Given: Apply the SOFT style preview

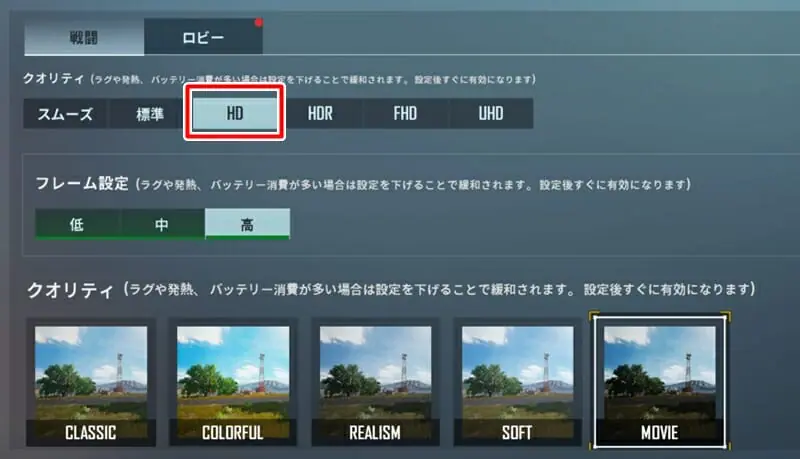Looking at the screenshot, I should point(517,382).
